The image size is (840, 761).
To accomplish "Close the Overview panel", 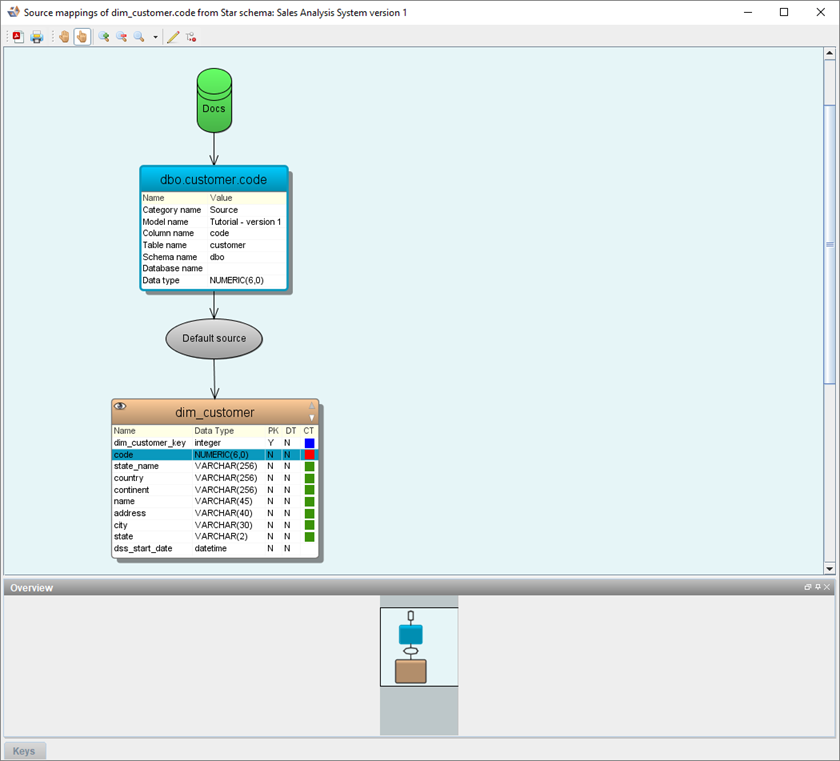I will pos(827,587).
